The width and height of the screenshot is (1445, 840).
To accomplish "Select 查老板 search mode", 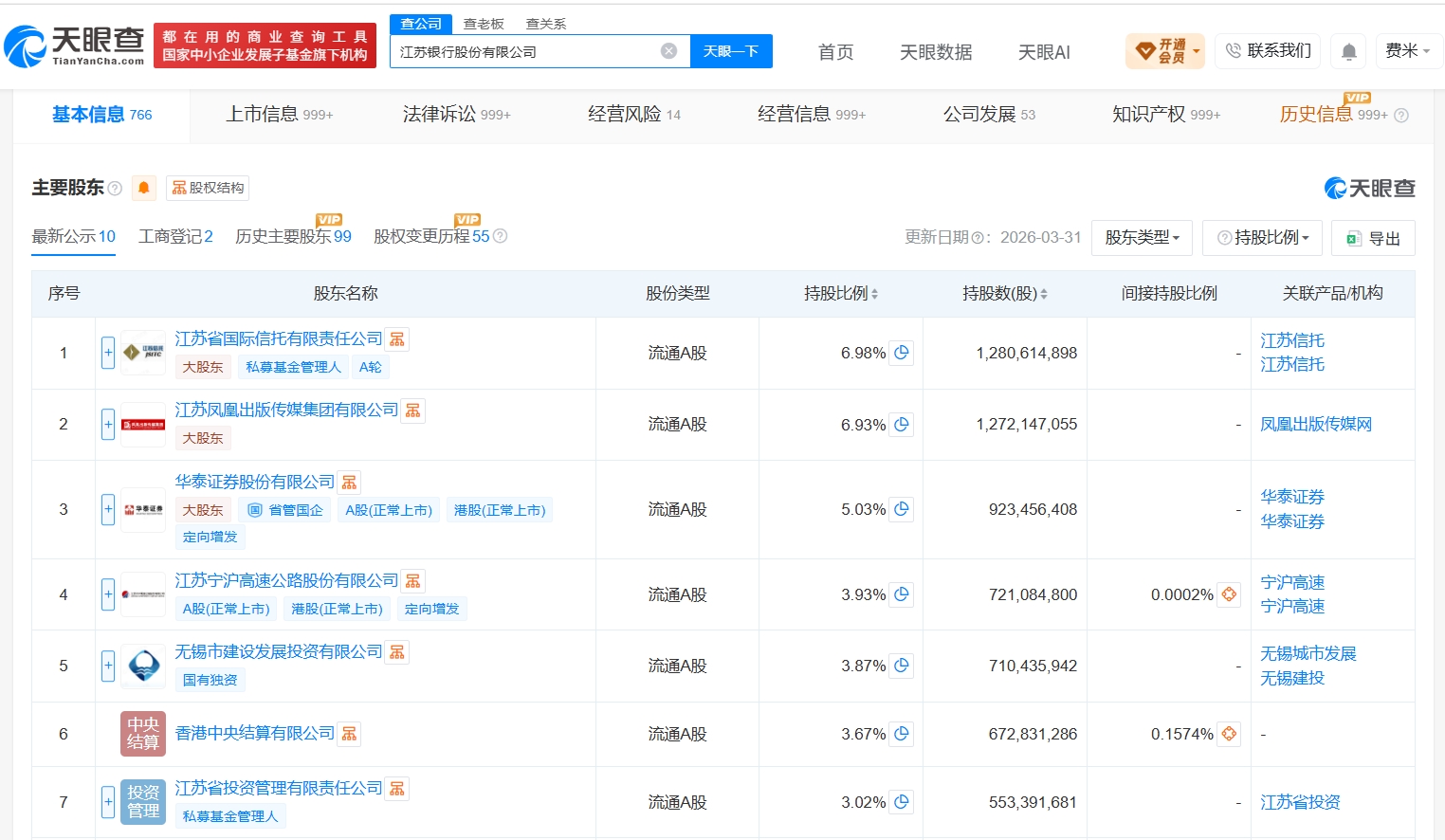I will 484,24.
